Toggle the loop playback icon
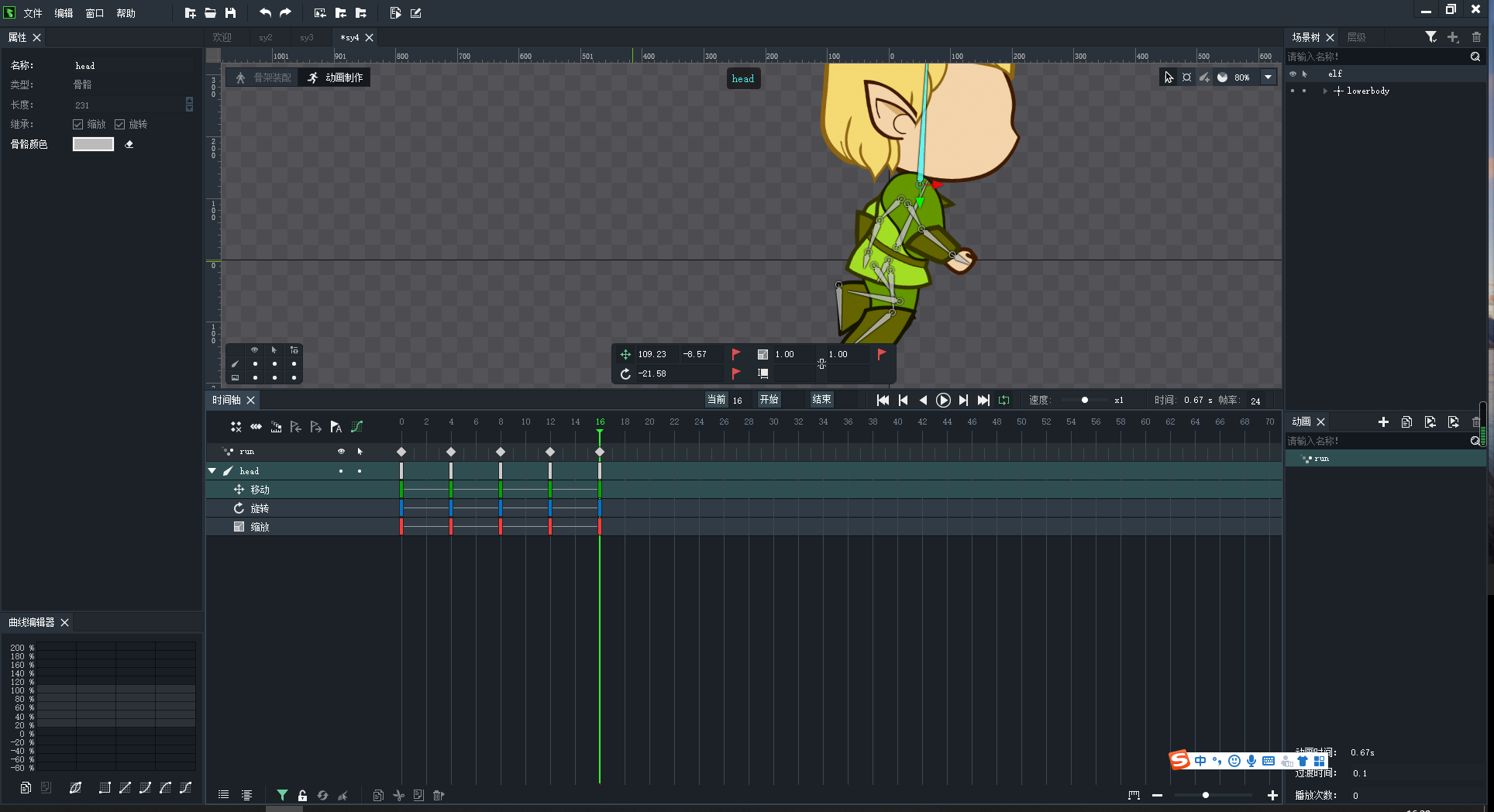 click(1003, 401)
